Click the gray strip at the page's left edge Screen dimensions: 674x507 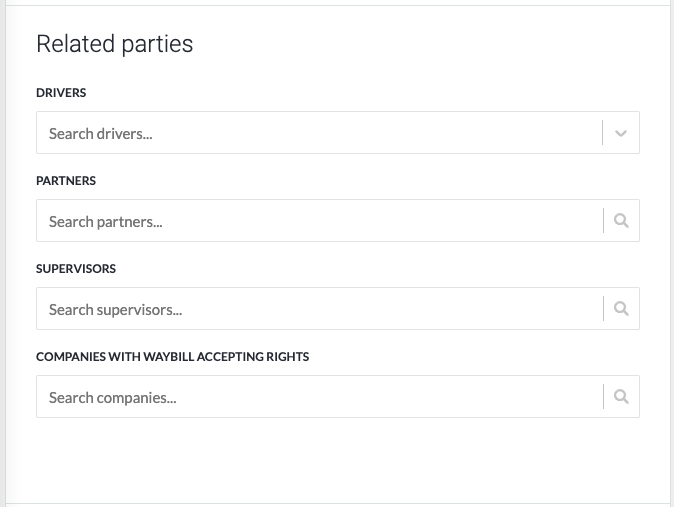(3, 254)
